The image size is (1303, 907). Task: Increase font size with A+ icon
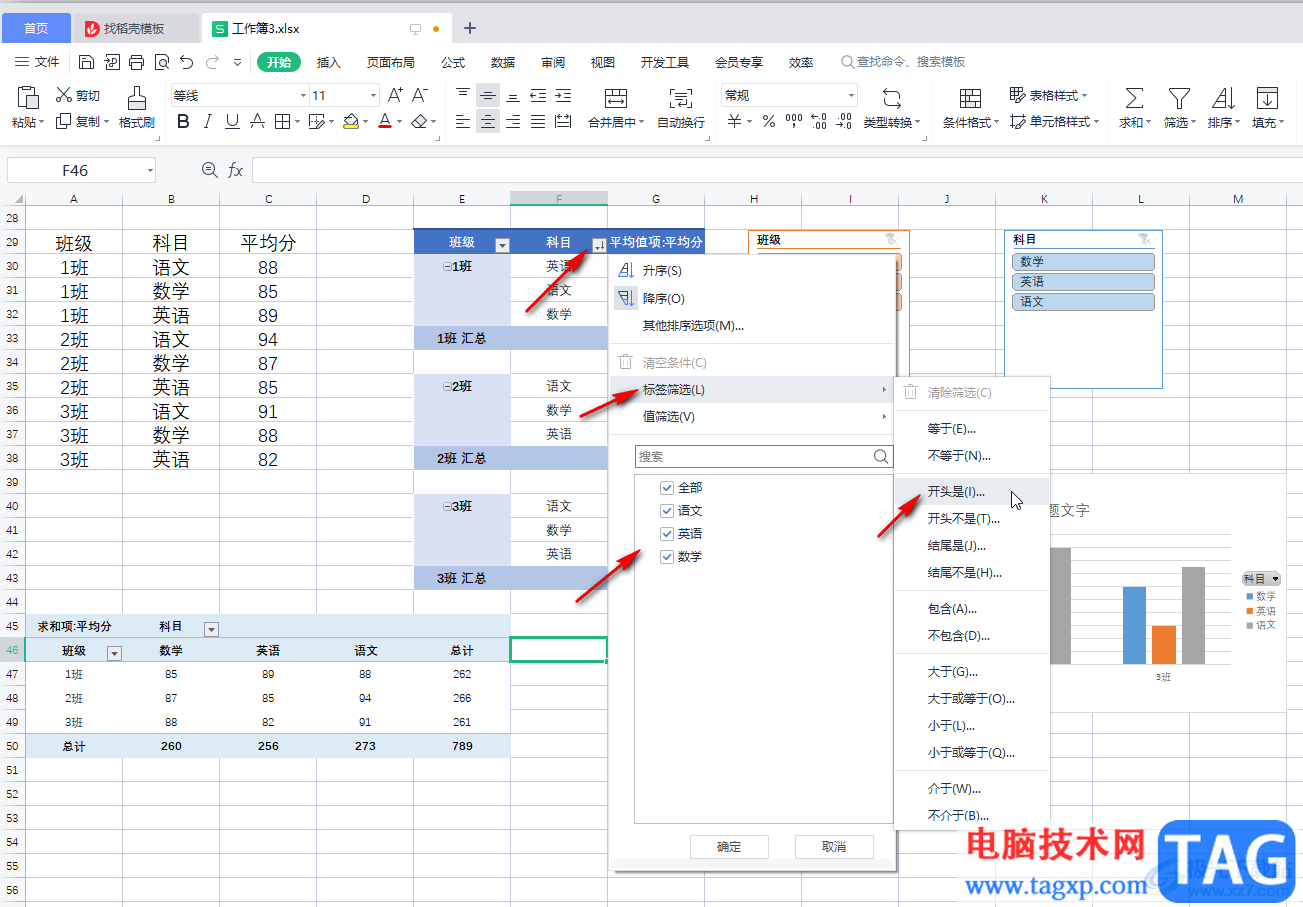coord(395,95)
